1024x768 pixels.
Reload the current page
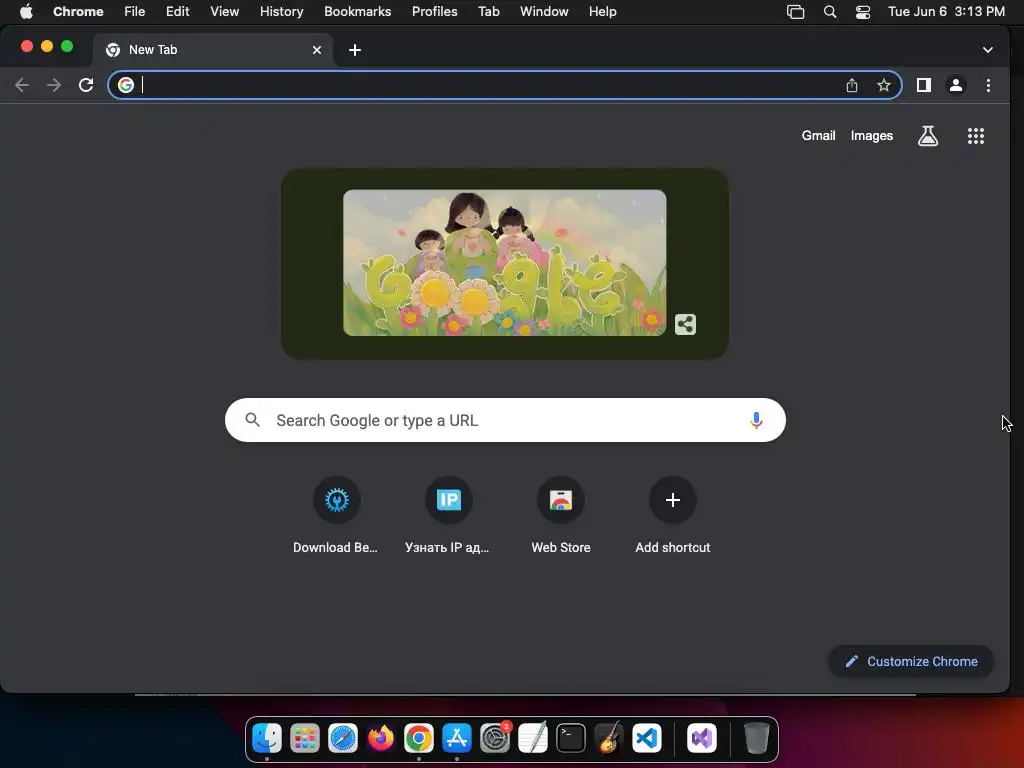(86, 85)
